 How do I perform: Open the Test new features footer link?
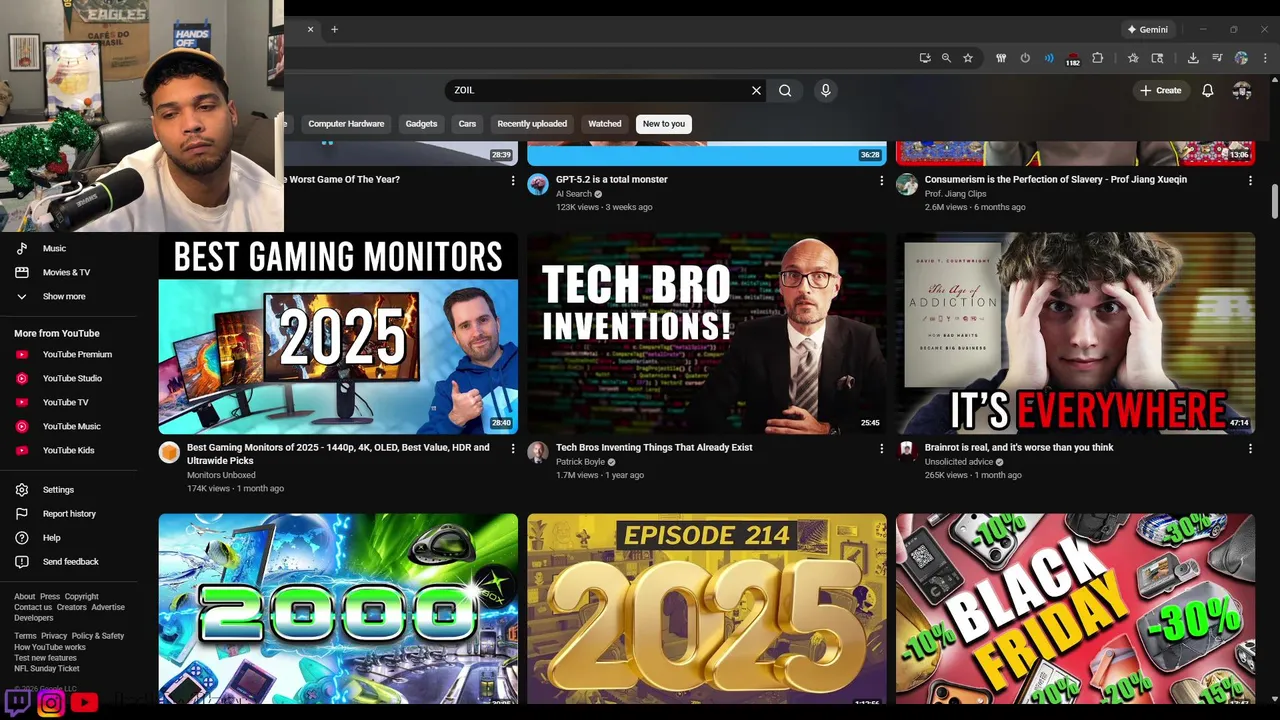point(45,658)
